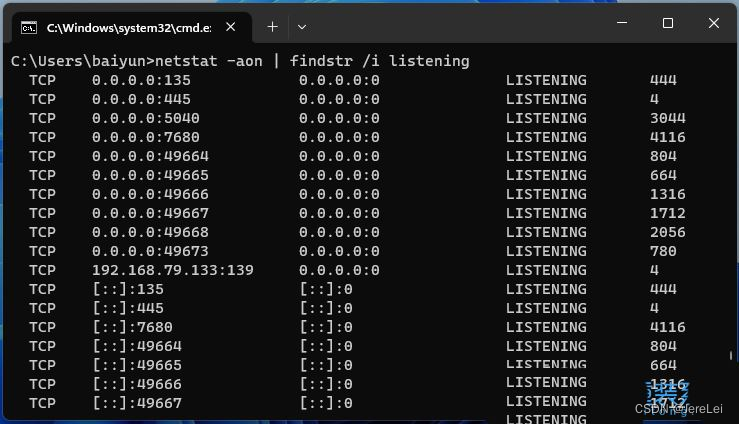This screenshot has height=424, width=739.
Task: Click TCP in the 0.0.0.0:135 row
Action: pyautogui.click(x=42, y=80)
